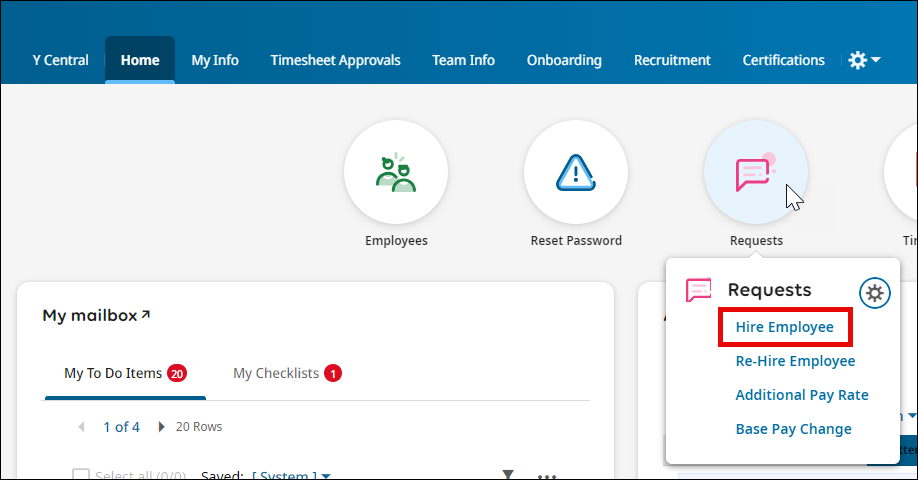Screen dimensions: 918x480
Task: Open Requests popup settings gear
Action: click(x=875, y=293)
